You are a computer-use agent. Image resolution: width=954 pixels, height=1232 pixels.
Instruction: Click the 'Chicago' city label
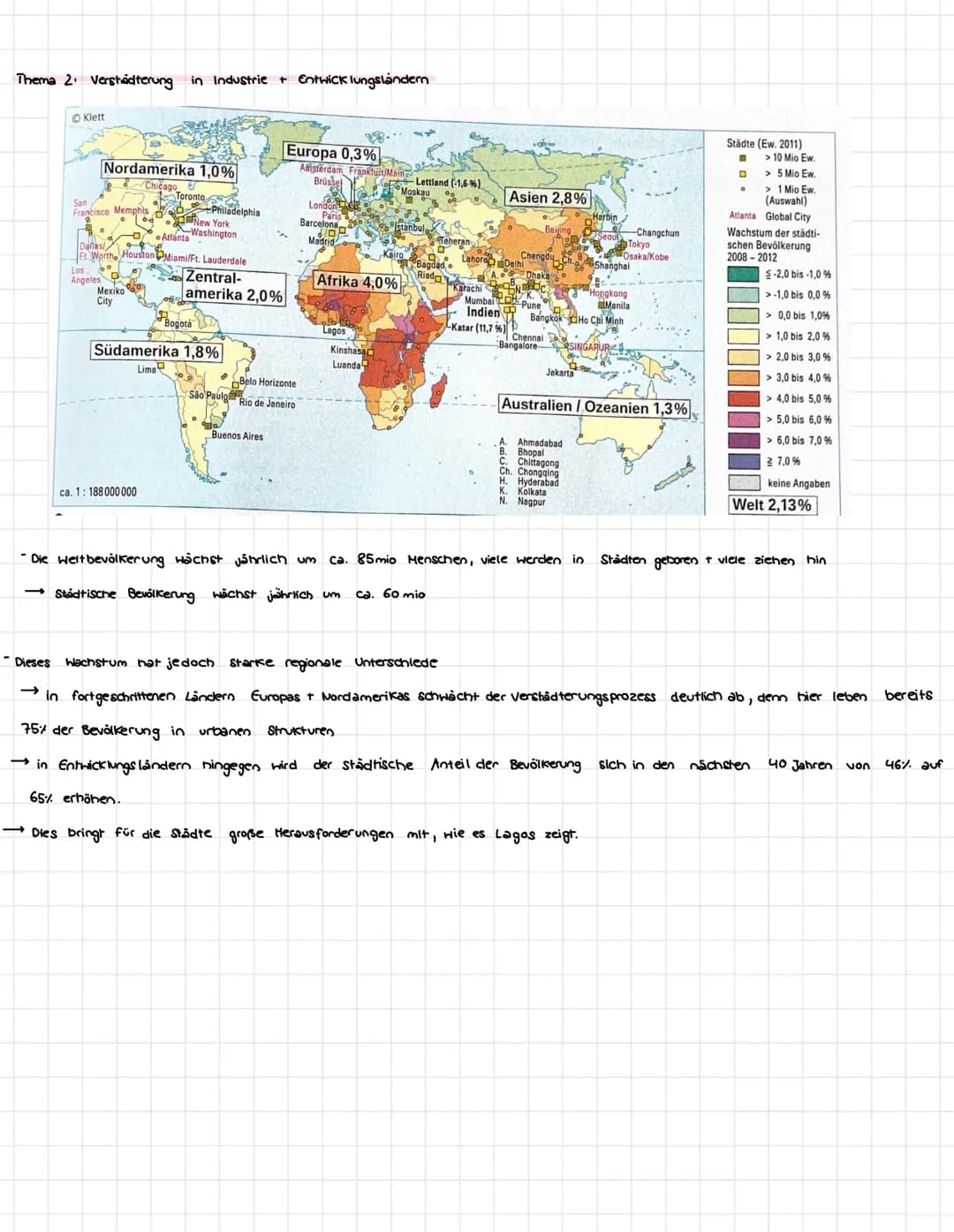(x=161, y=186)
